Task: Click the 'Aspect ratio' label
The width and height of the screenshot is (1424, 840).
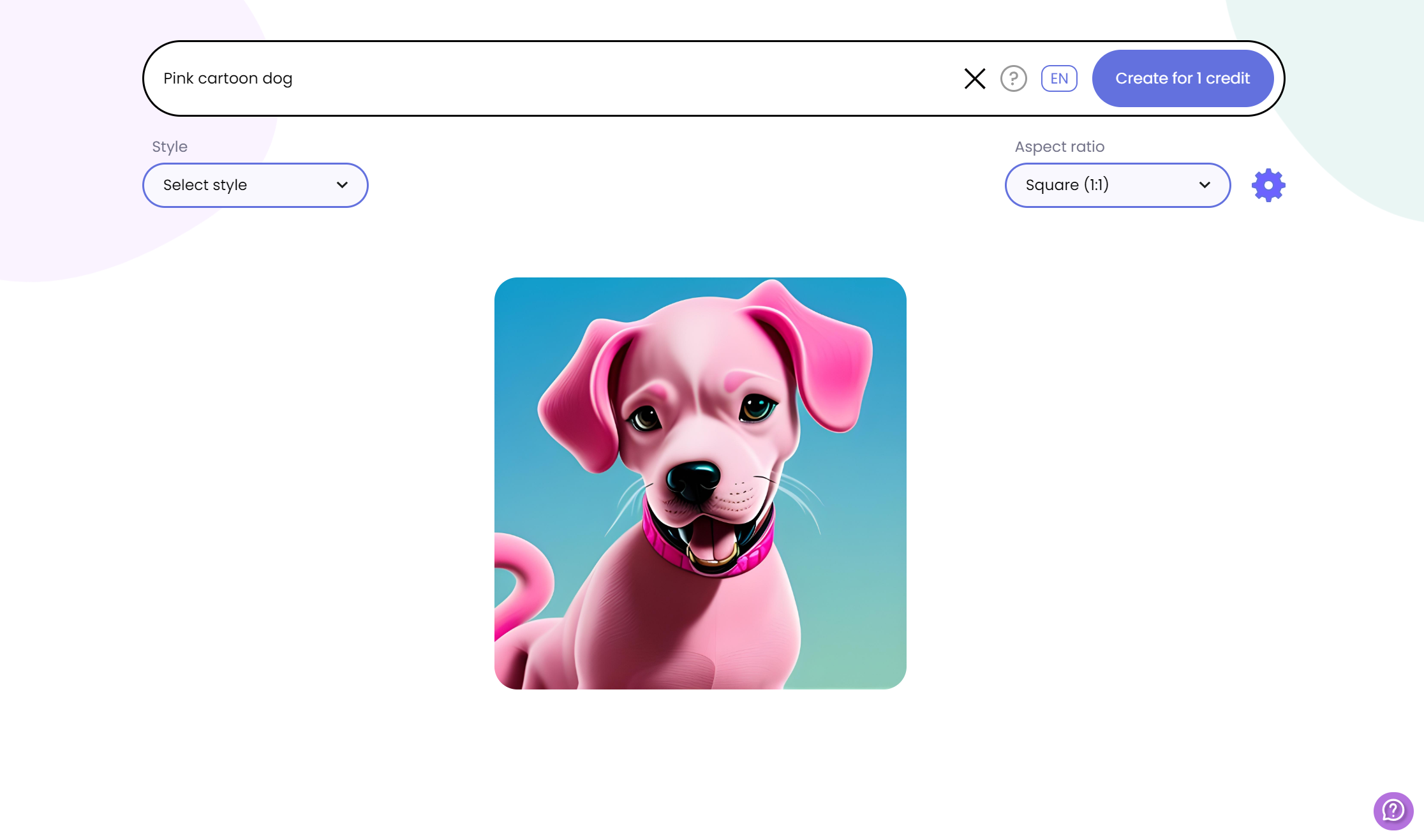Action: point(1060,147)
